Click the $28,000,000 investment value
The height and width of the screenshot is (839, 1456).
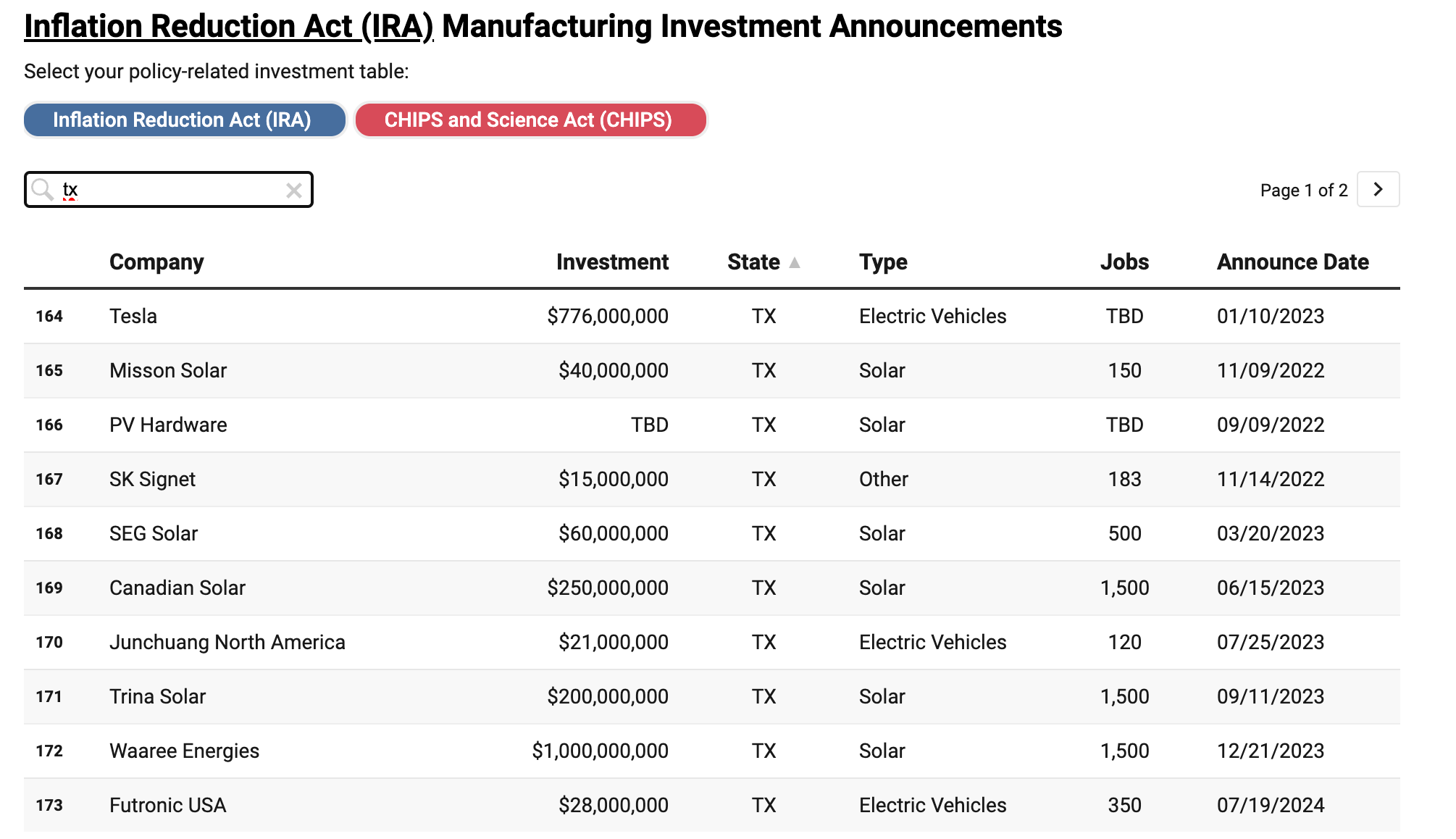(614, 805)
